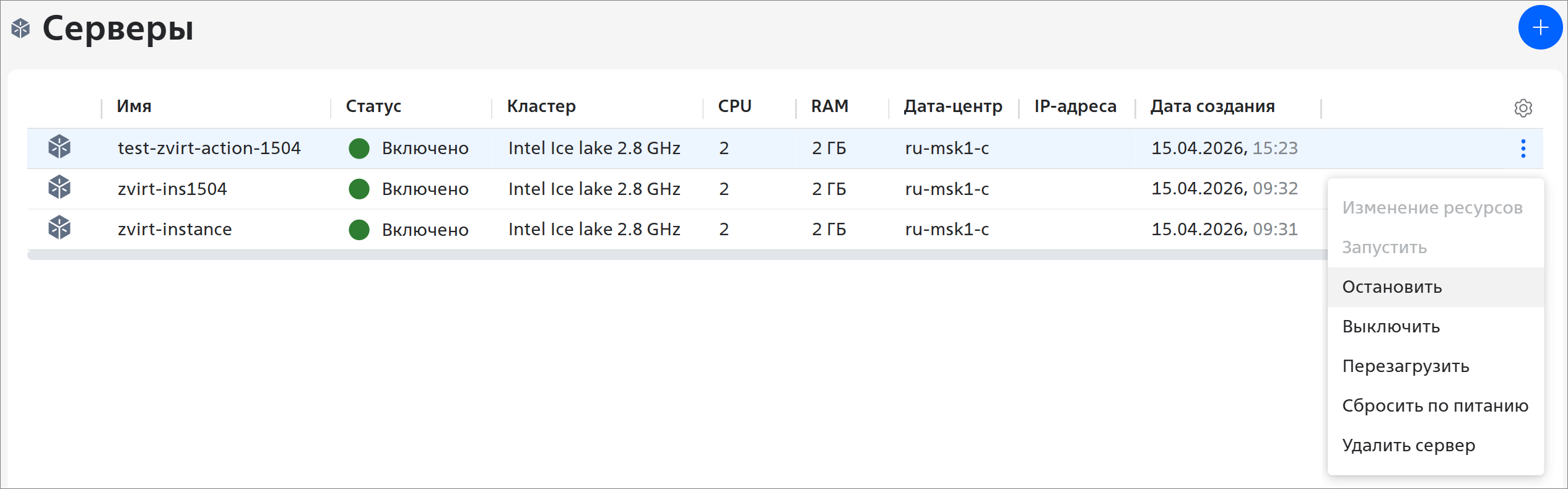Click the Серверы page header icon
Viewport: 1568px width, 489px height.
coord(21,28)
